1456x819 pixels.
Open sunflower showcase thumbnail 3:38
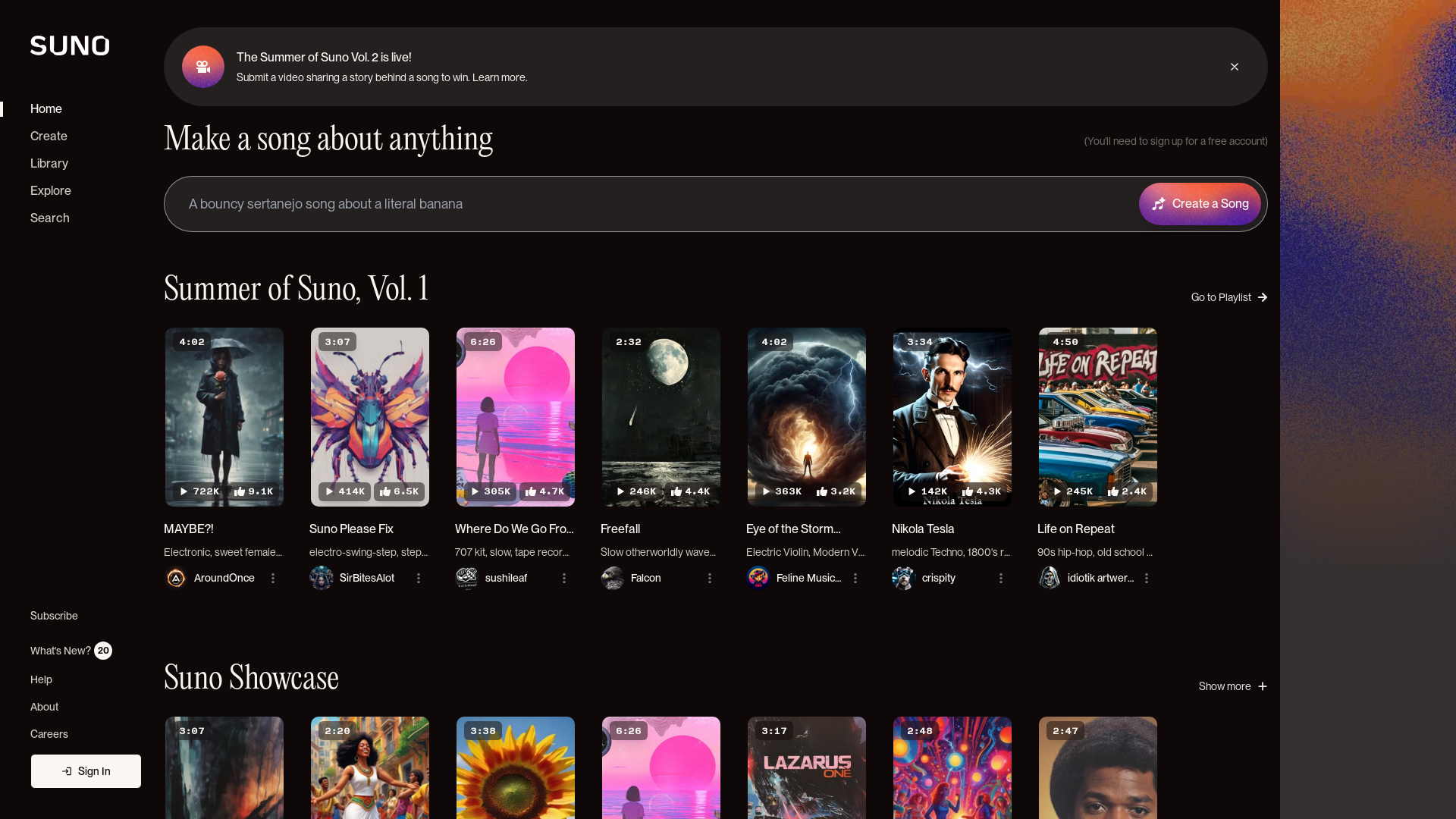click(516, 767)
